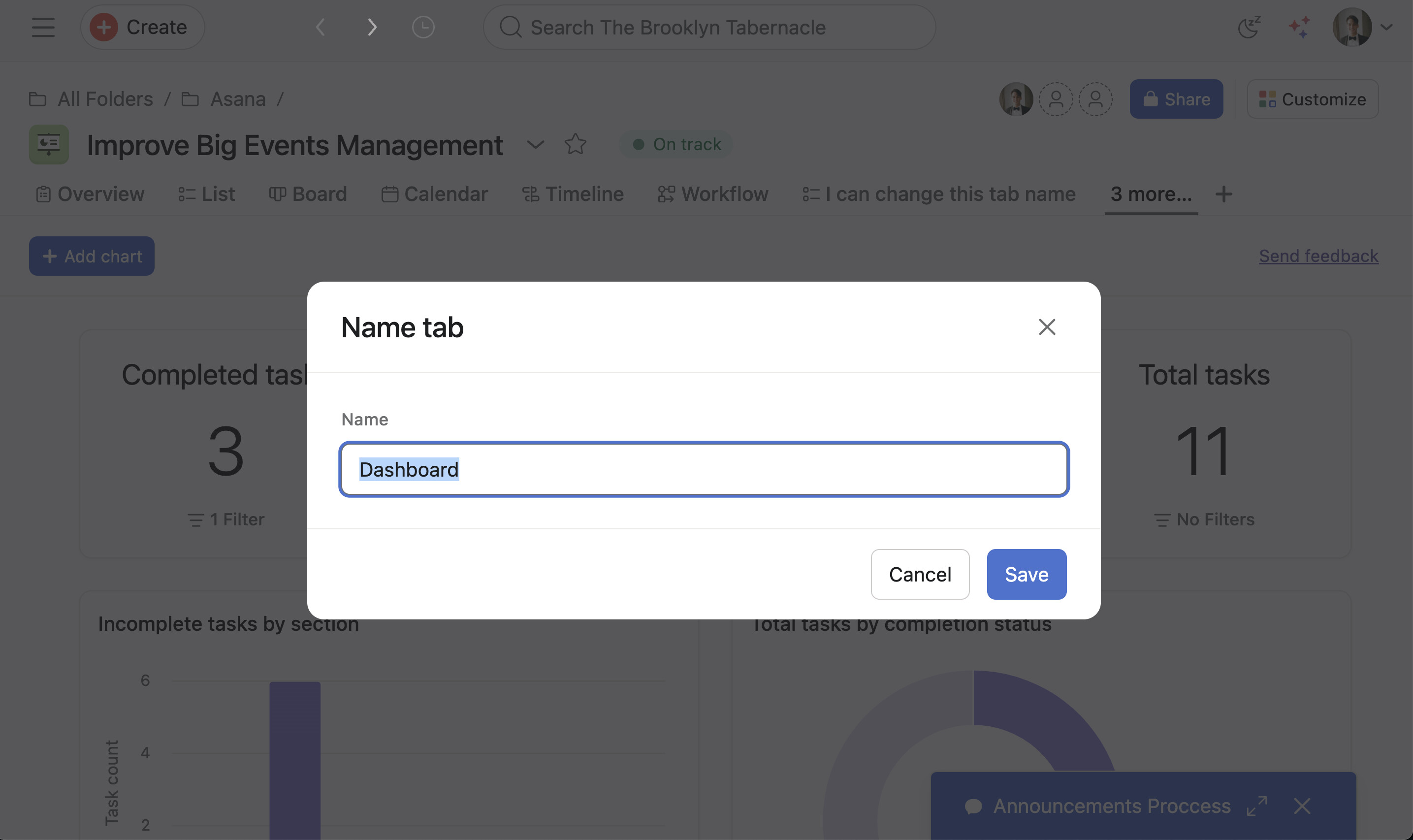Click the Add chart button
Screen dimensions: 1413x840
[x=92, y=256]
